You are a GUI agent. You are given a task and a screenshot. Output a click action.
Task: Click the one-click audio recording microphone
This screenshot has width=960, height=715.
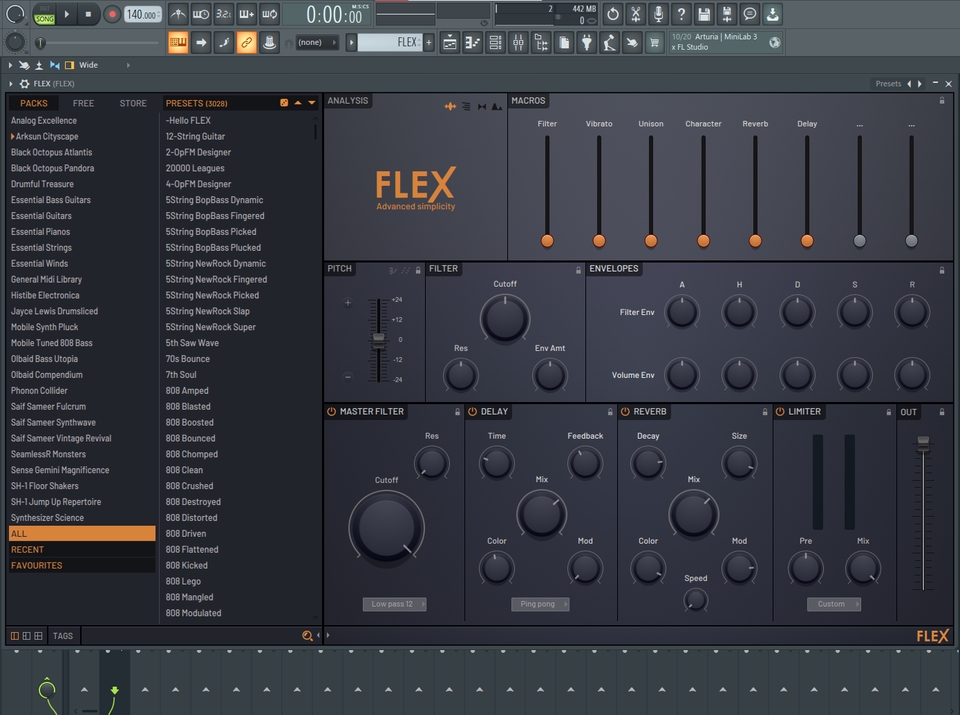click(x=658, y=13)
